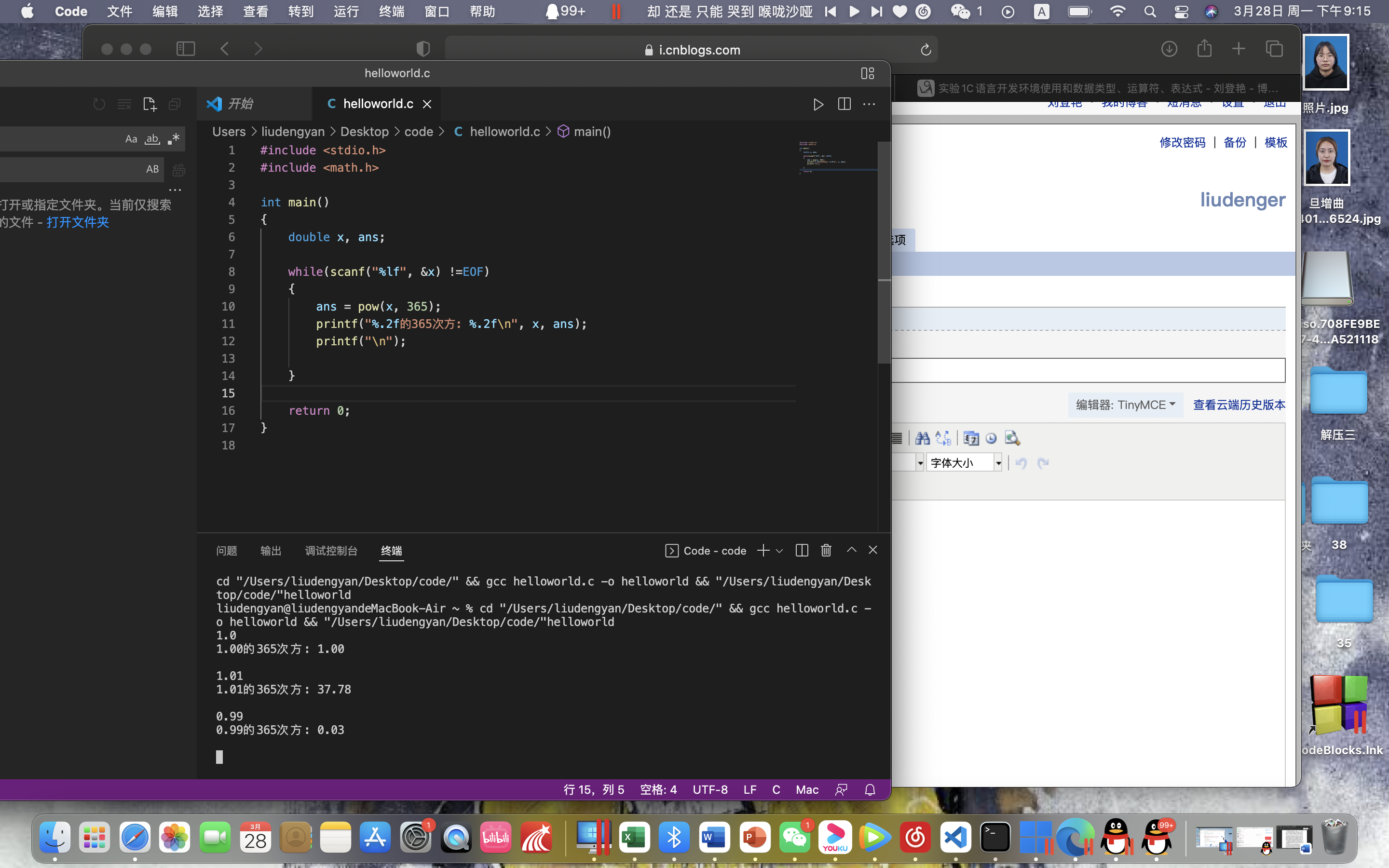
Task: Open notifications bell in status bar
Action: 870,790
